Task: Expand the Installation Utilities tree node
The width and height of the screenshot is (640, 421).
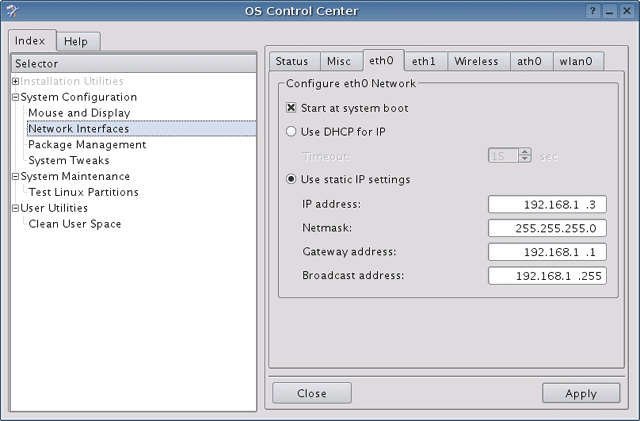Action: [16, 81]
